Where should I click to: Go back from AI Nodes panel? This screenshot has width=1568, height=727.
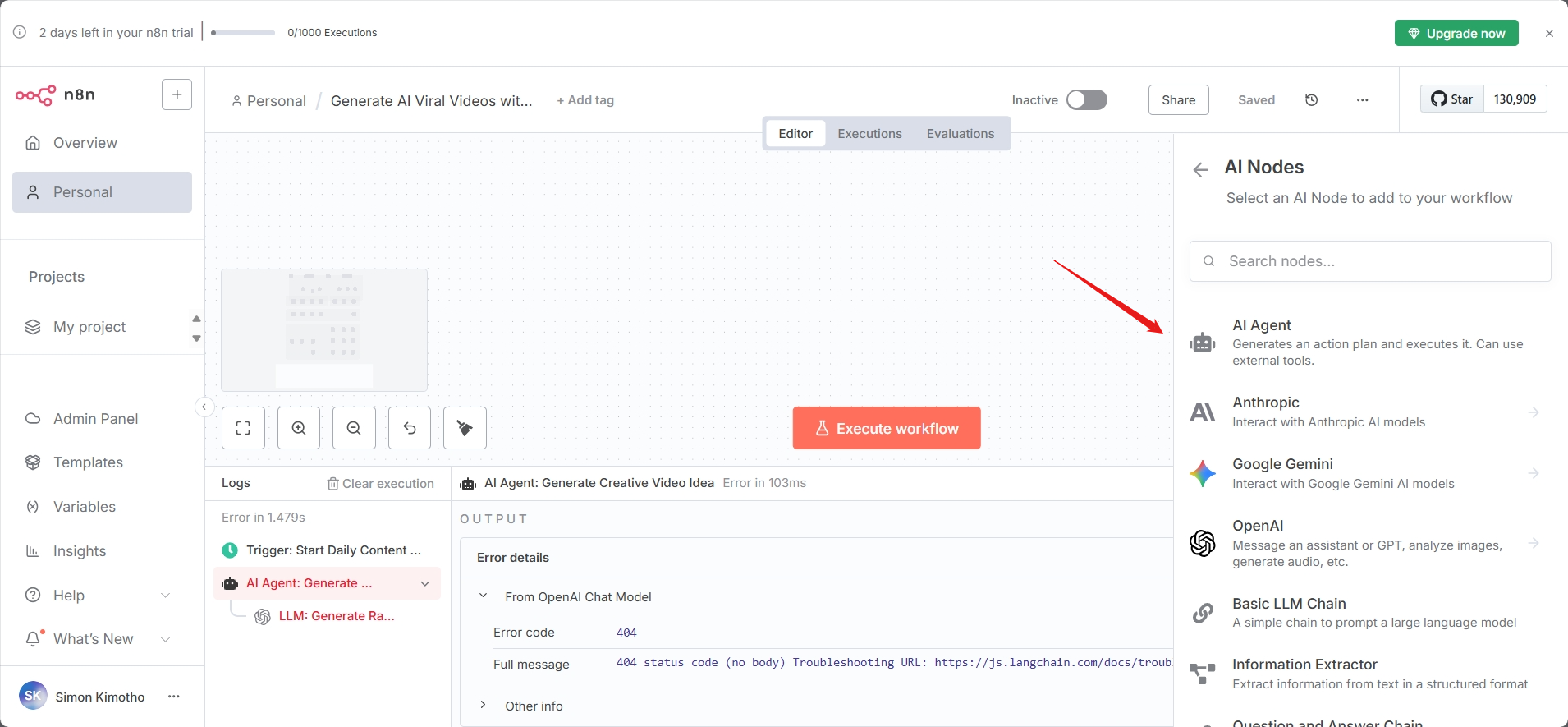click(1200, 170)
